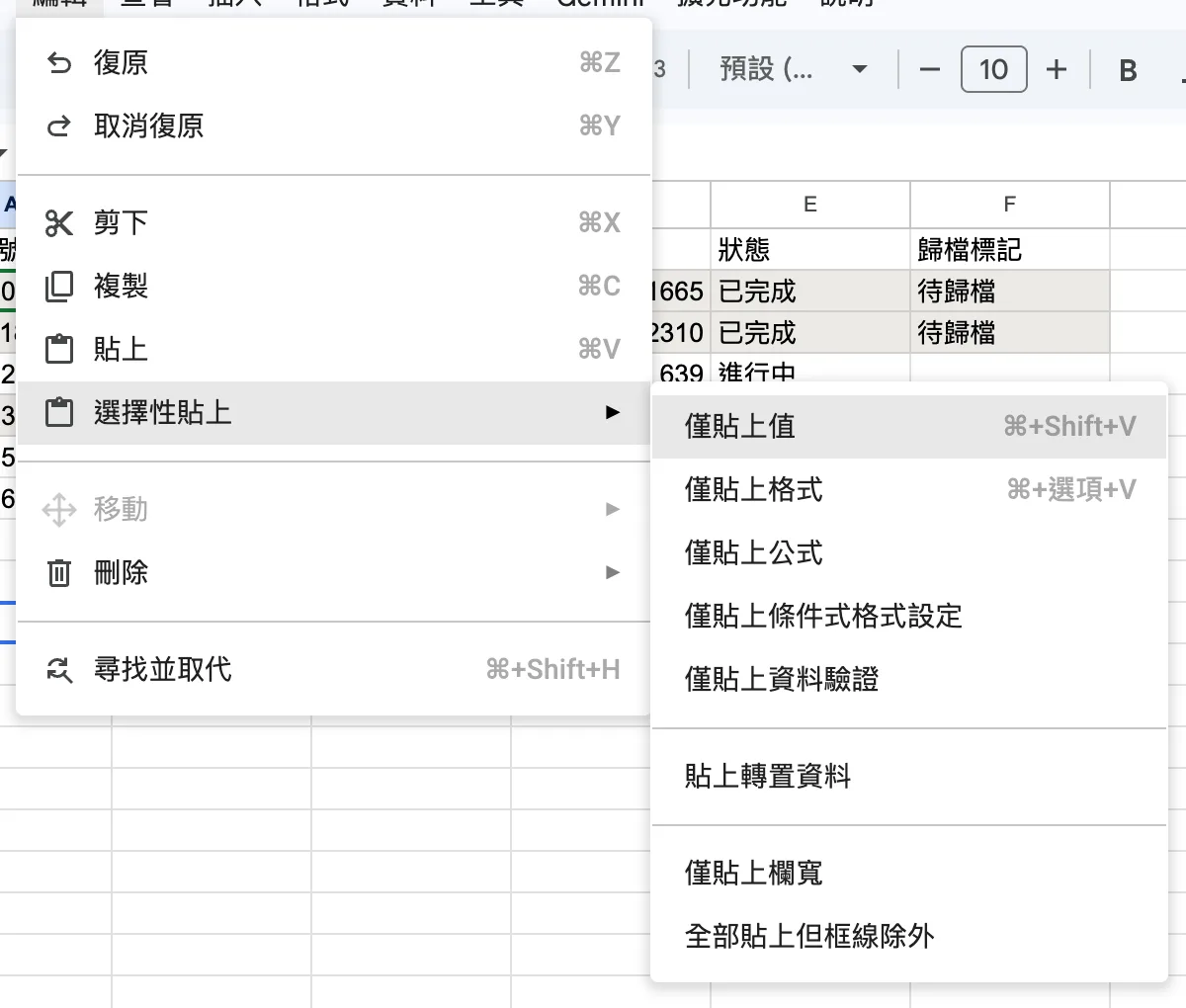1186x1008 pixels.
Task: Decrease font size with minus button
Action: (929, 69)
